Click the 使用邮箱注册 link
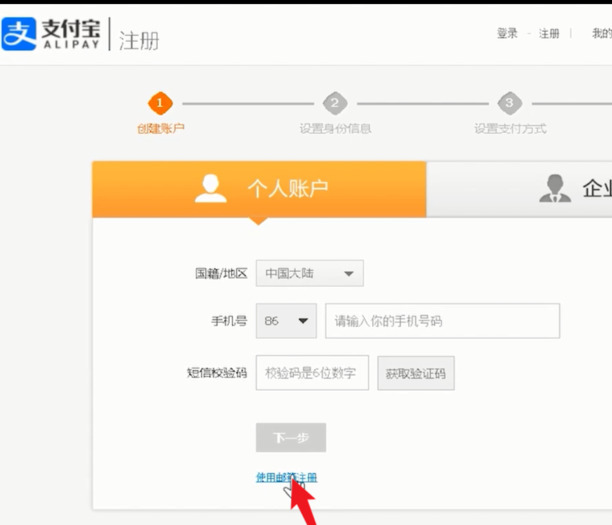This screenshot has height=525, width=612. (286, 477)
